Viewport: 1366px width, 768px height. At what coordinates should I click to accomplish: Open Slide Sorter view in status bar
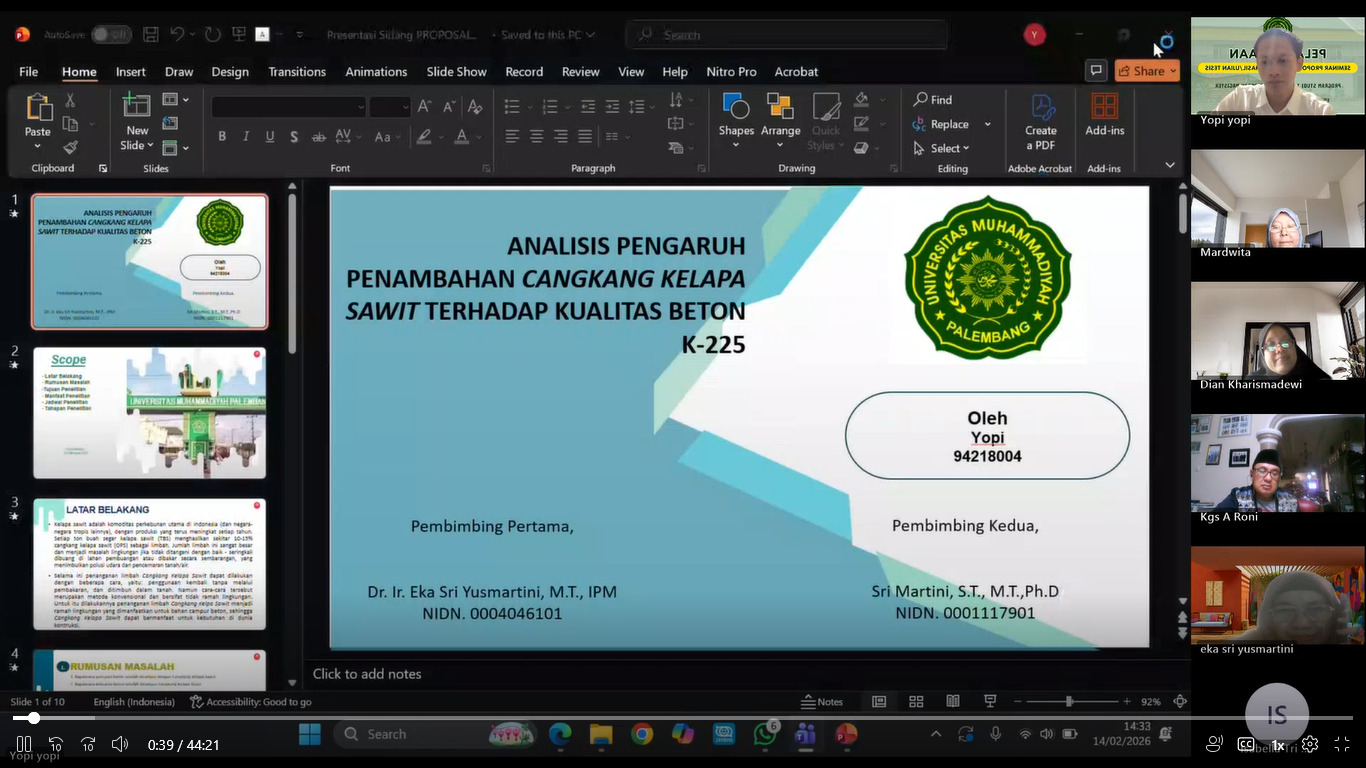click(916, 702)
